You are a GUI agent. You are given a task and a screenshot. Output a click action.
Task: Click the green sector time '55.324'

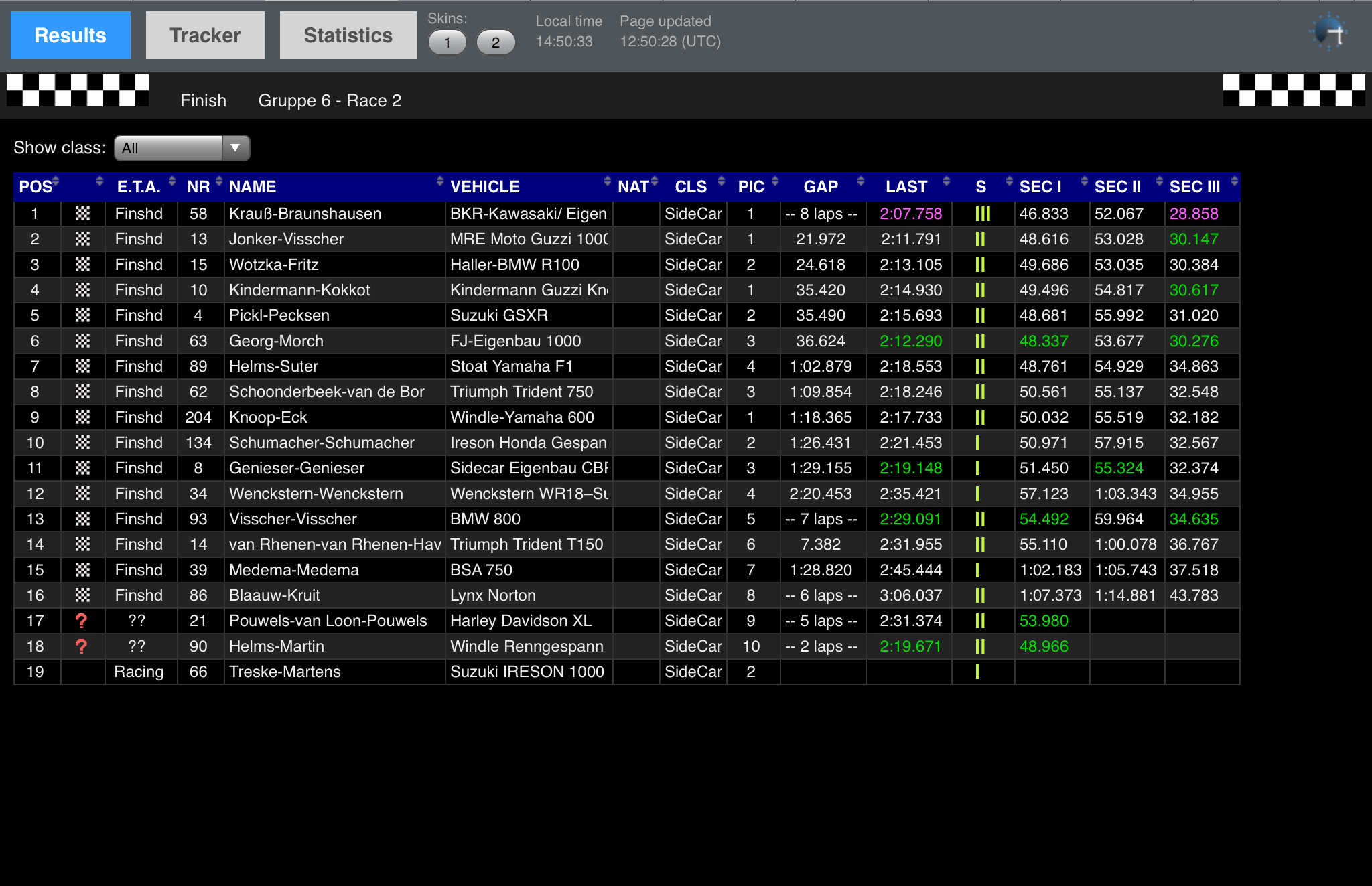pyautogui.click(x=1119, y=468)
